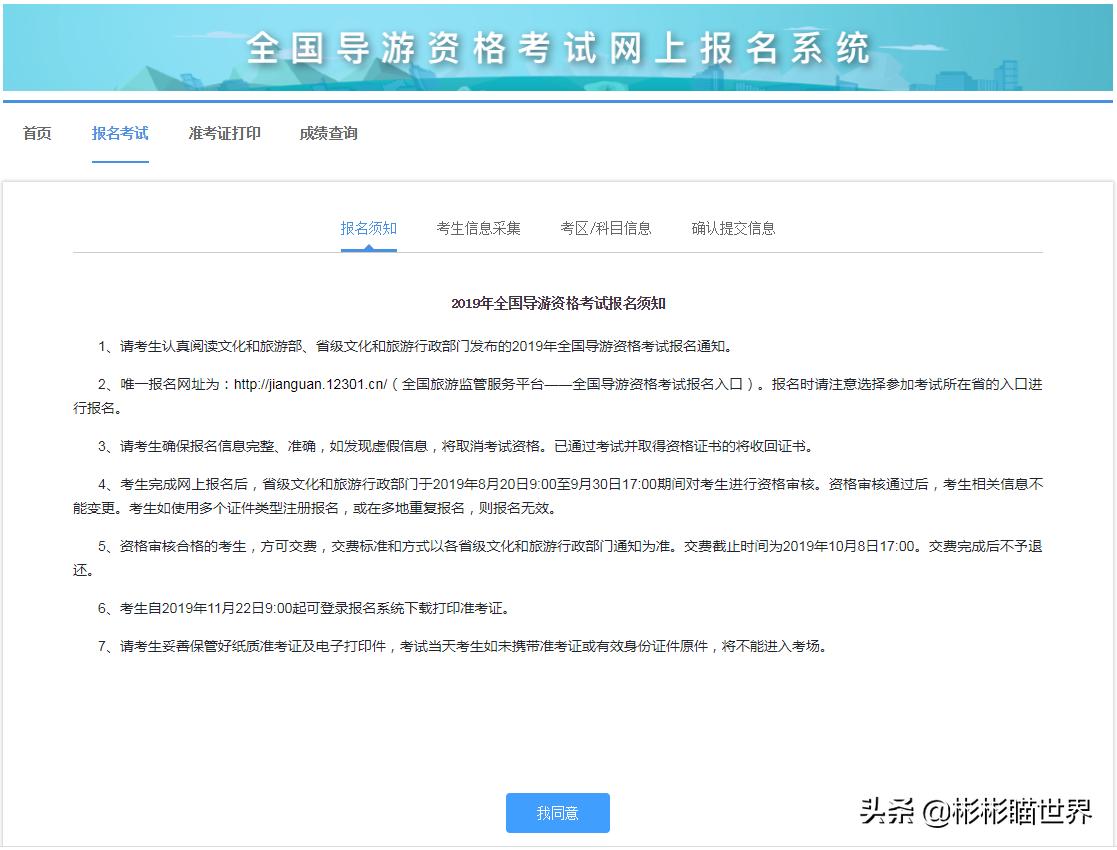
Task: Switch to the 考生信息采集 step tab
Action: (479, 227)
